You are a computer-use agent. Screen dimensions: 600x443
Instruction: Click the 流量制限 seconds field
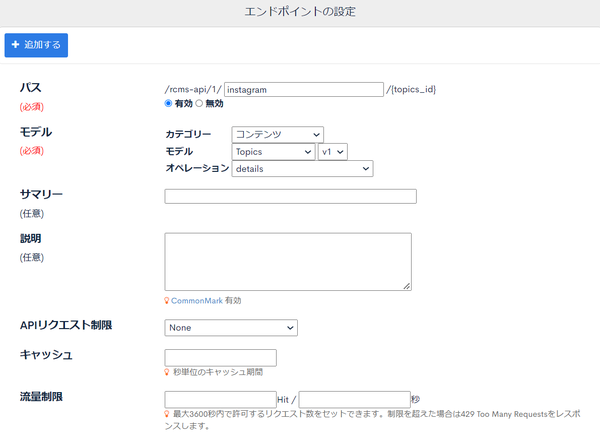355,400
